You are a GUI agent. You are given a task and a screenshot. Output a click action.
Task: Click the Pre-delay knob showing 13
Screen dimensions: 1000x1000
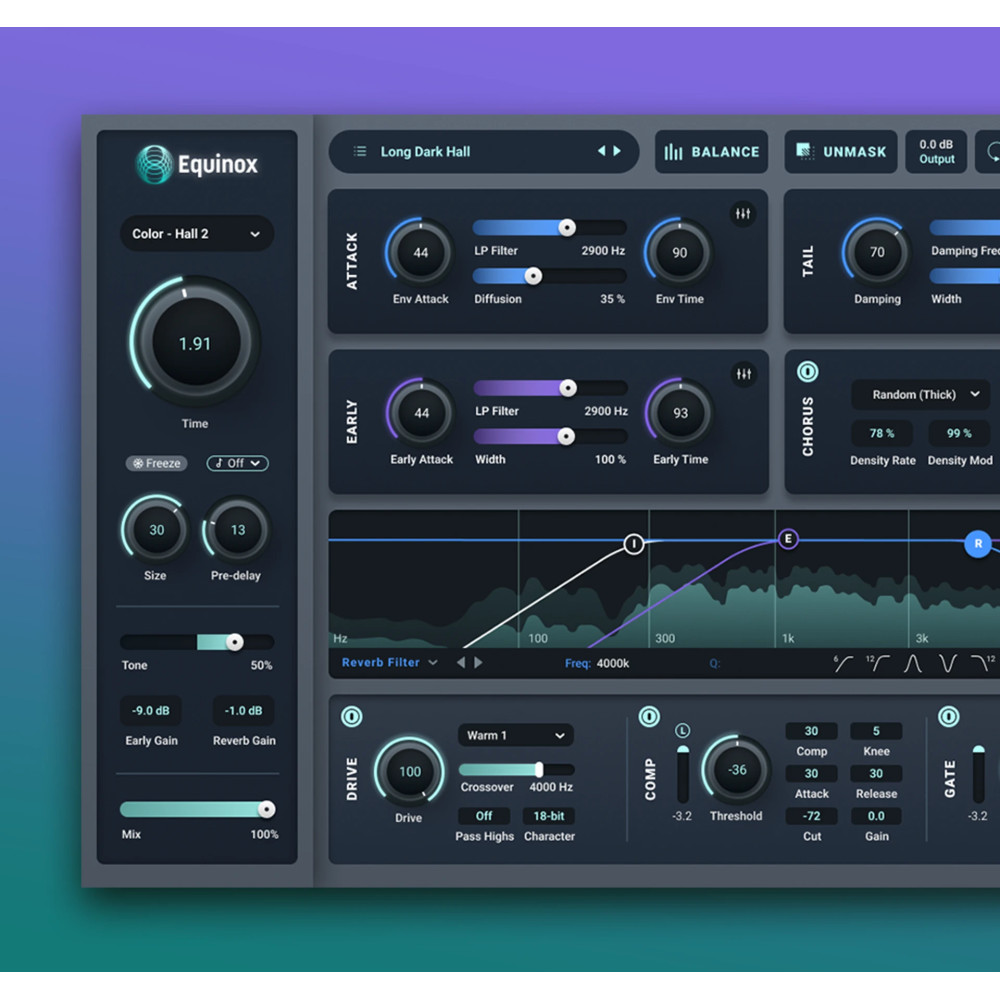(x=237, y=530)
